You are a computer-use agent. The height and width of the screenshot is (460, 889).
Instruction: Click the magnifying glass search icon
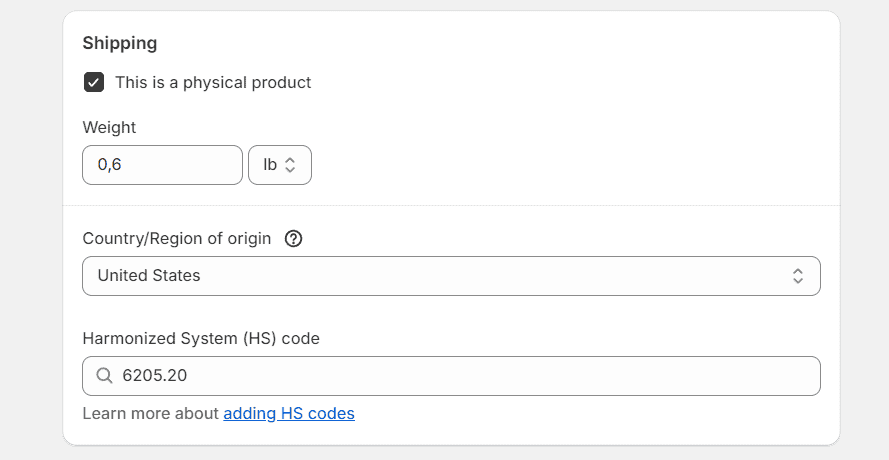pos(104,375)
